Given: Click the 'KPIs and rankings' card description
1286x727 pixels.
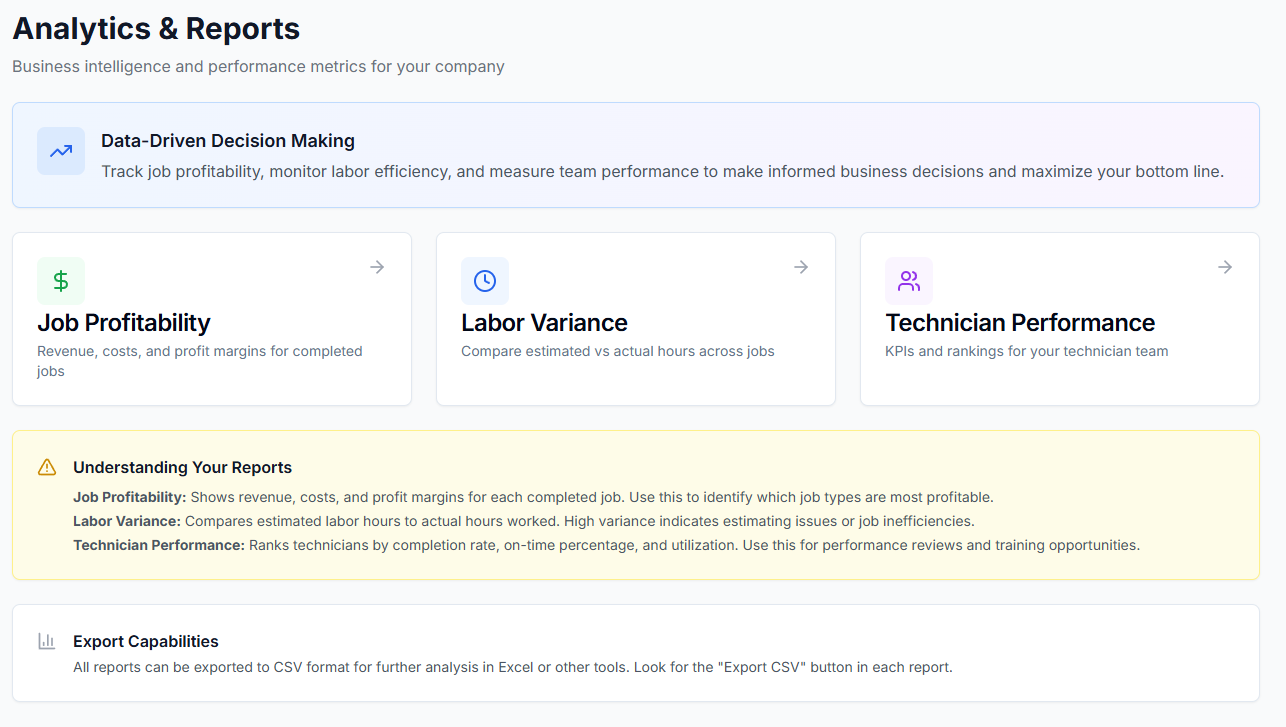Looking at the screenshot, I should (1026, 351).
